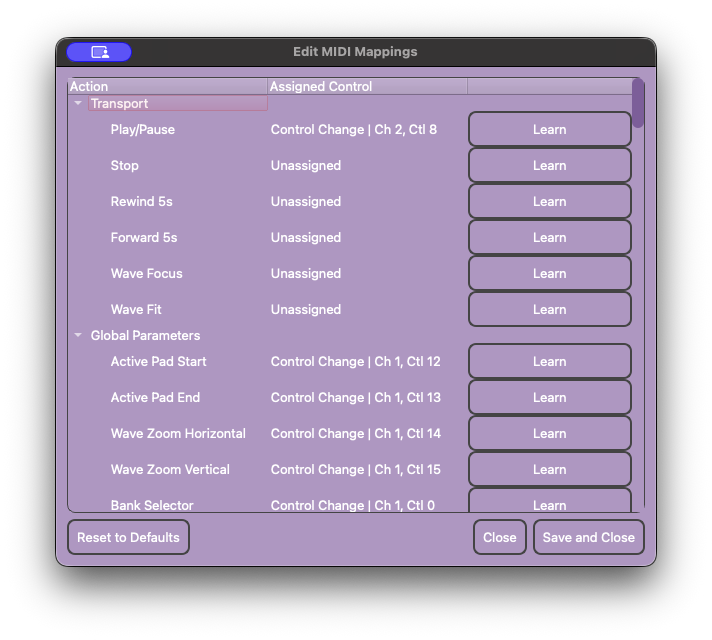
Task: Click the screen sharing icon in title bar
Action: pos(99,52)
